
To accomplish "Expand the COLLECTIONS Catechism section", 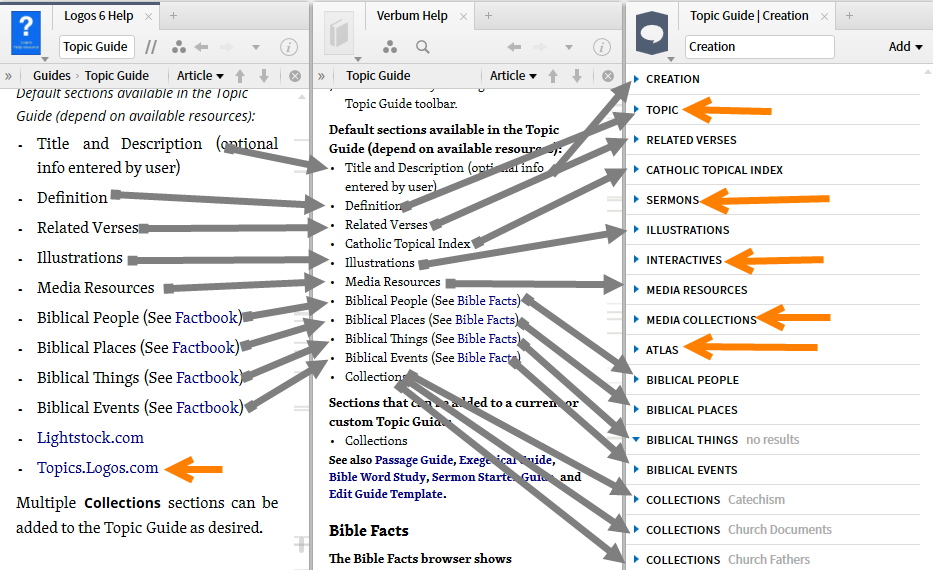I will click(x=636, y=500).
